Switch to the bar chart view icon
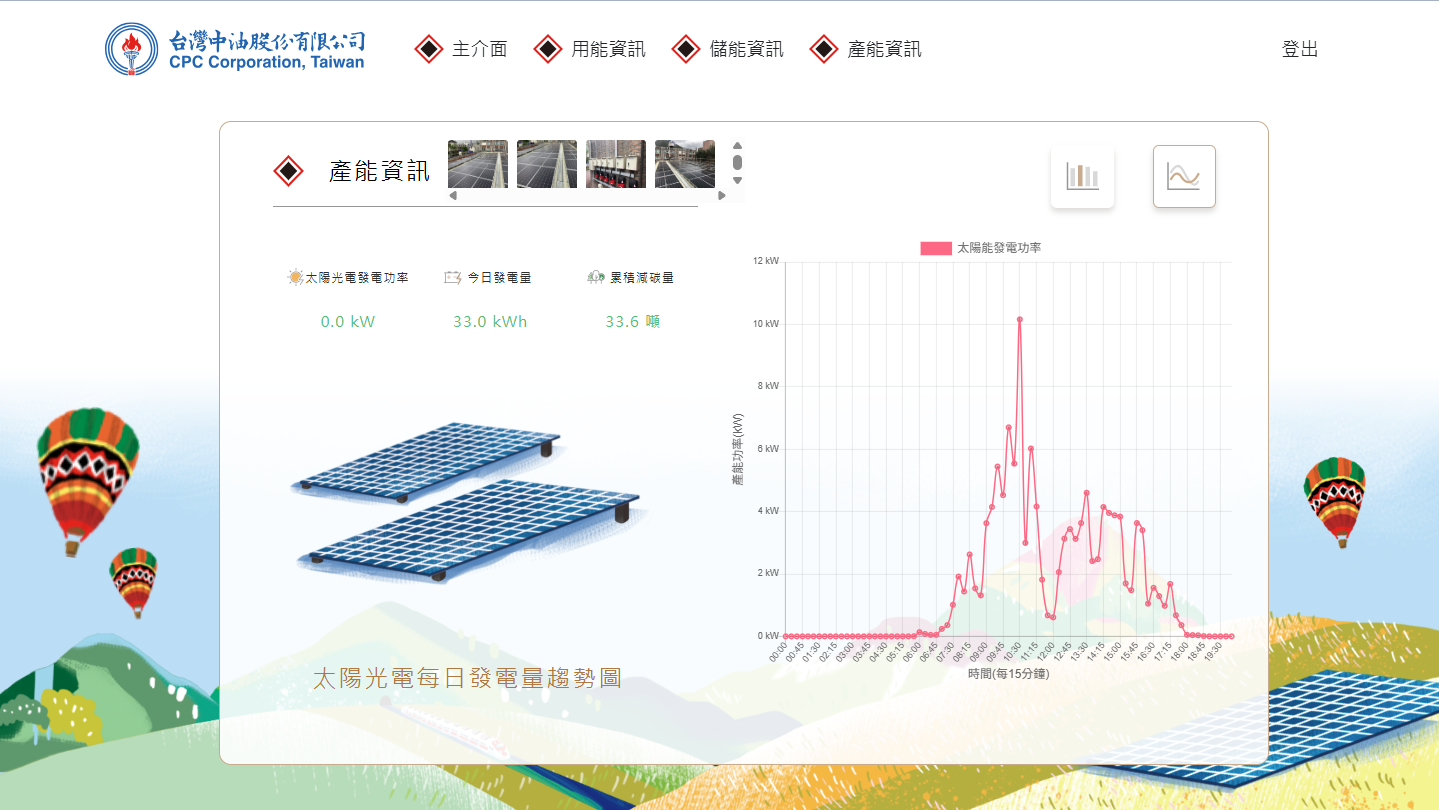The width and height of the screenshot is (1439, 810). coord(1082,177)
